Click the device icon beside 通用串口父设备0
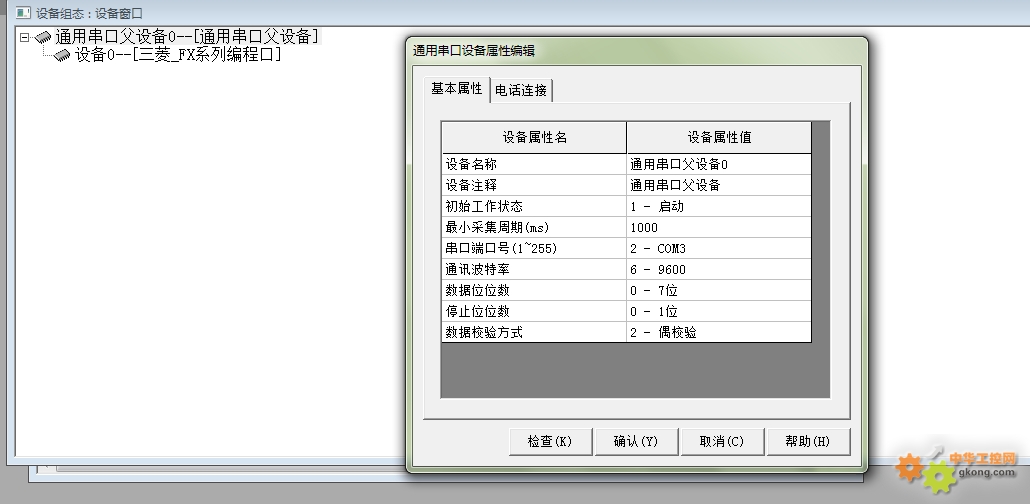 pyautogui.click(x=43, y=37)
